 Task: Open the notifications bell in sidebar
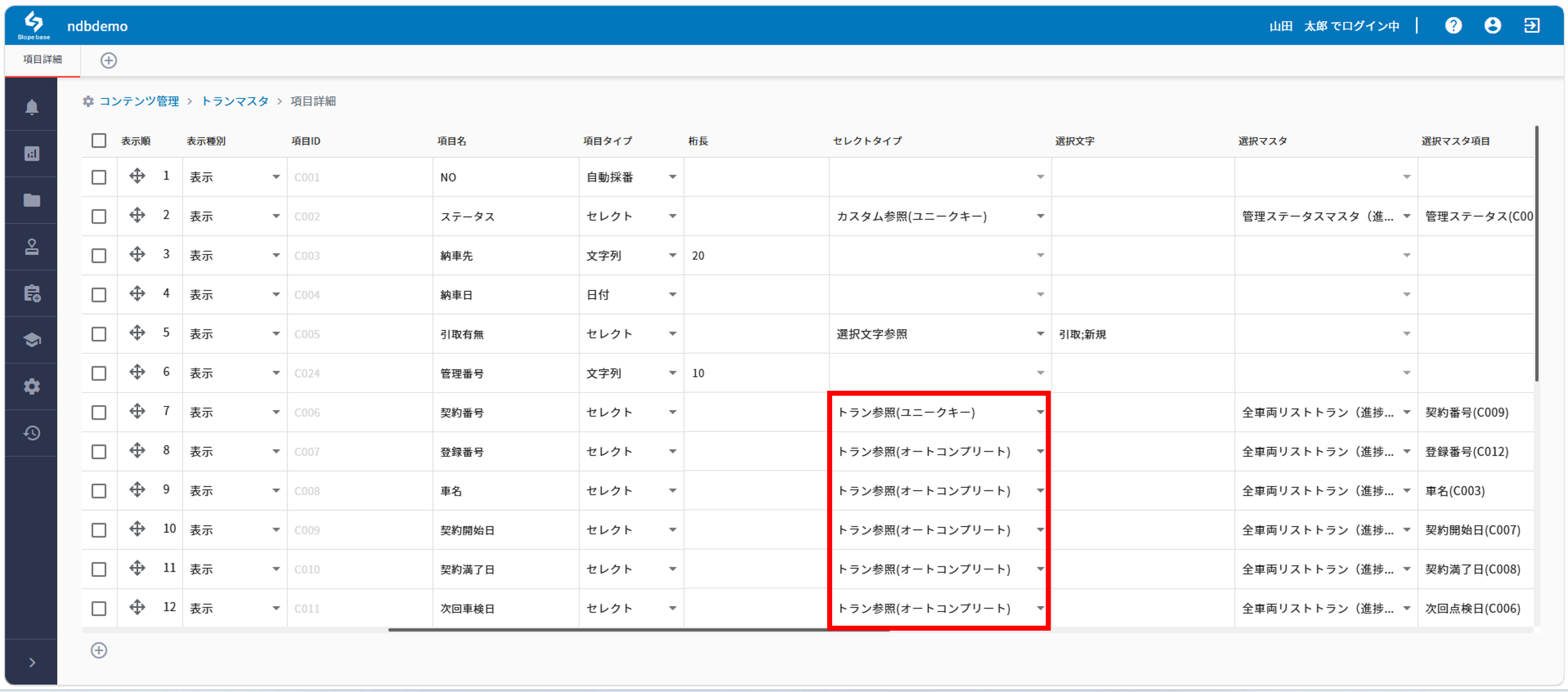coord(32,107)
